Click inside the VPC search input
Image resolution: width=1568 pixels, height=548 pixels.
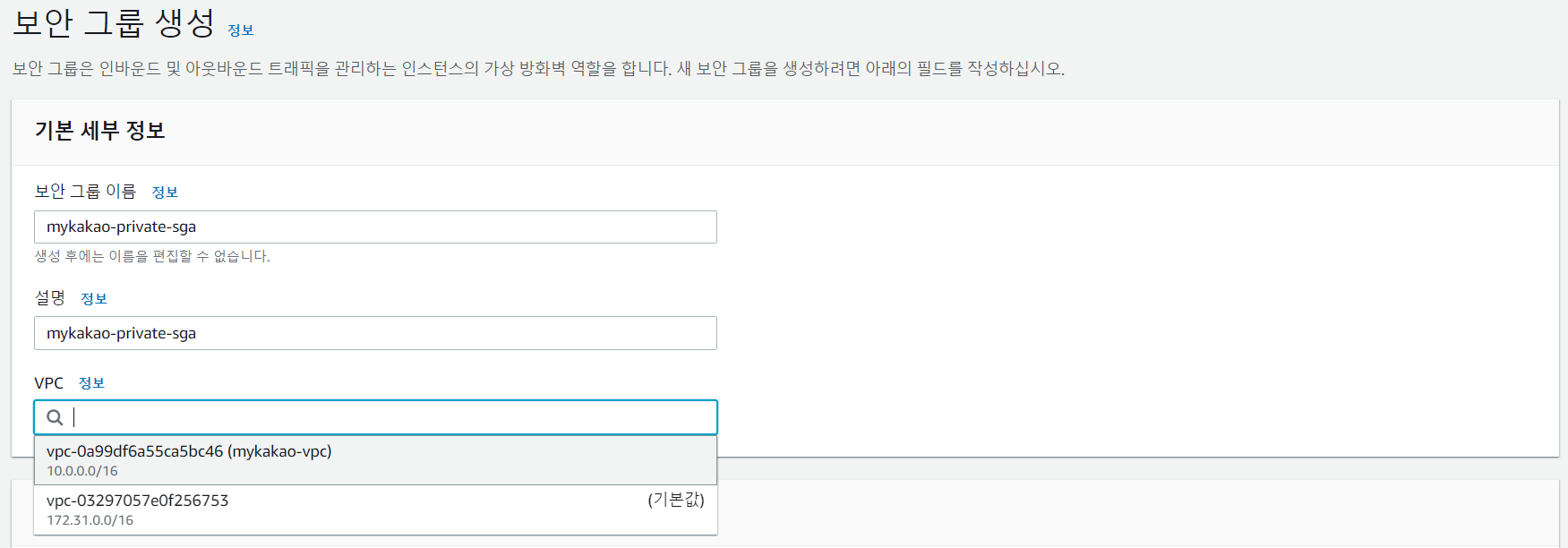click(375, 417)
